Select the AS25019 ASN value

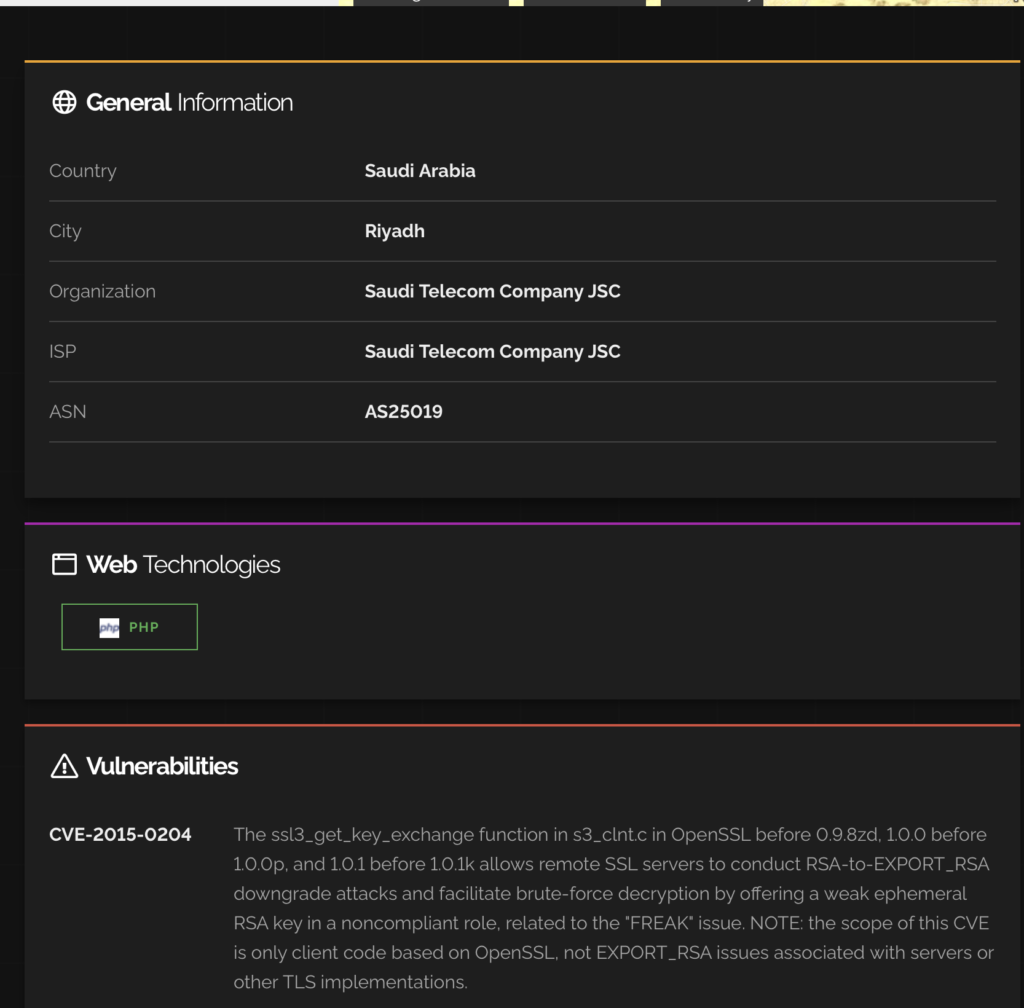tap(404, 412)
